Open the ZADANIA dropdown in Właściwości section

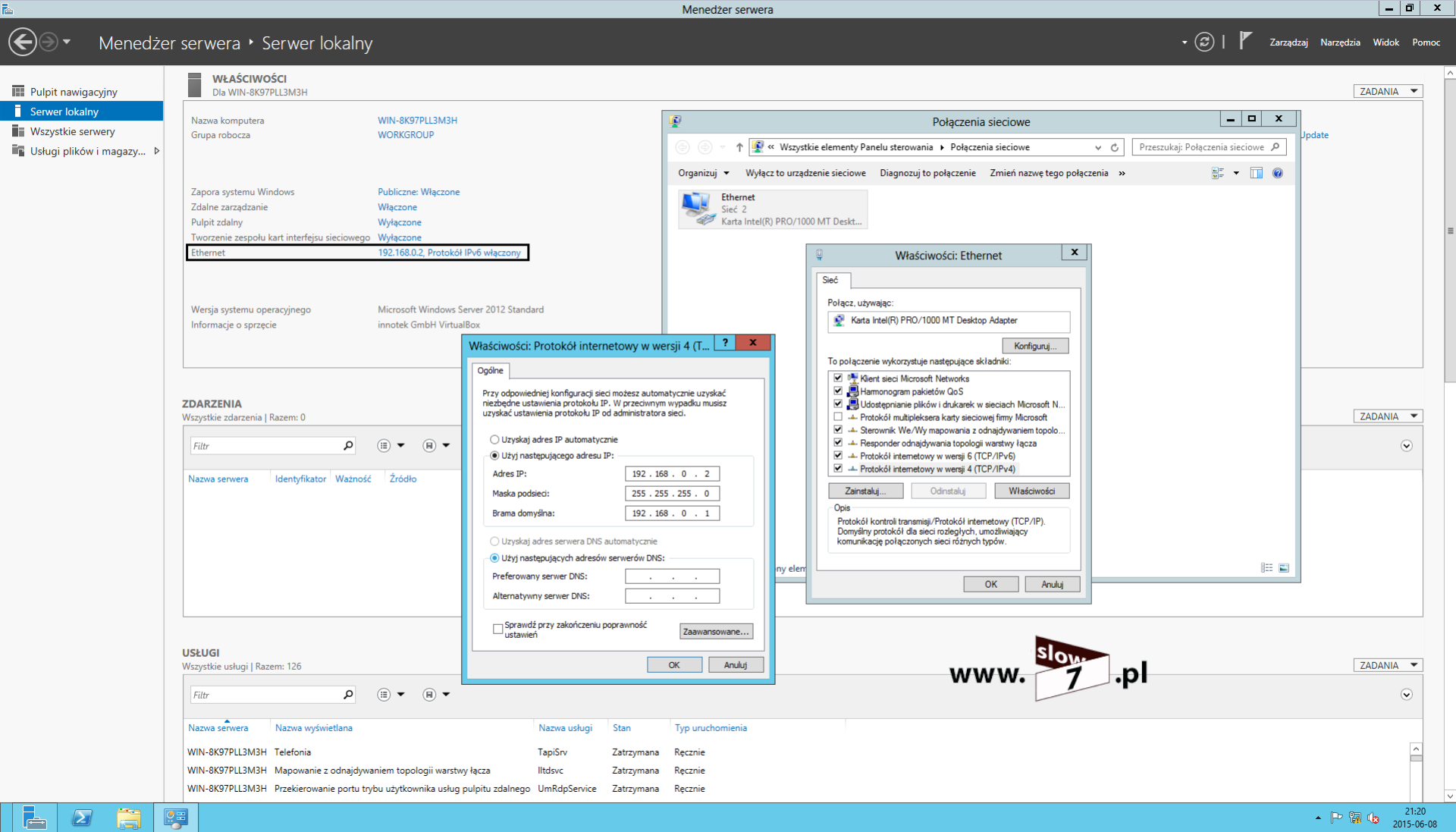(x=1388, y=91)
